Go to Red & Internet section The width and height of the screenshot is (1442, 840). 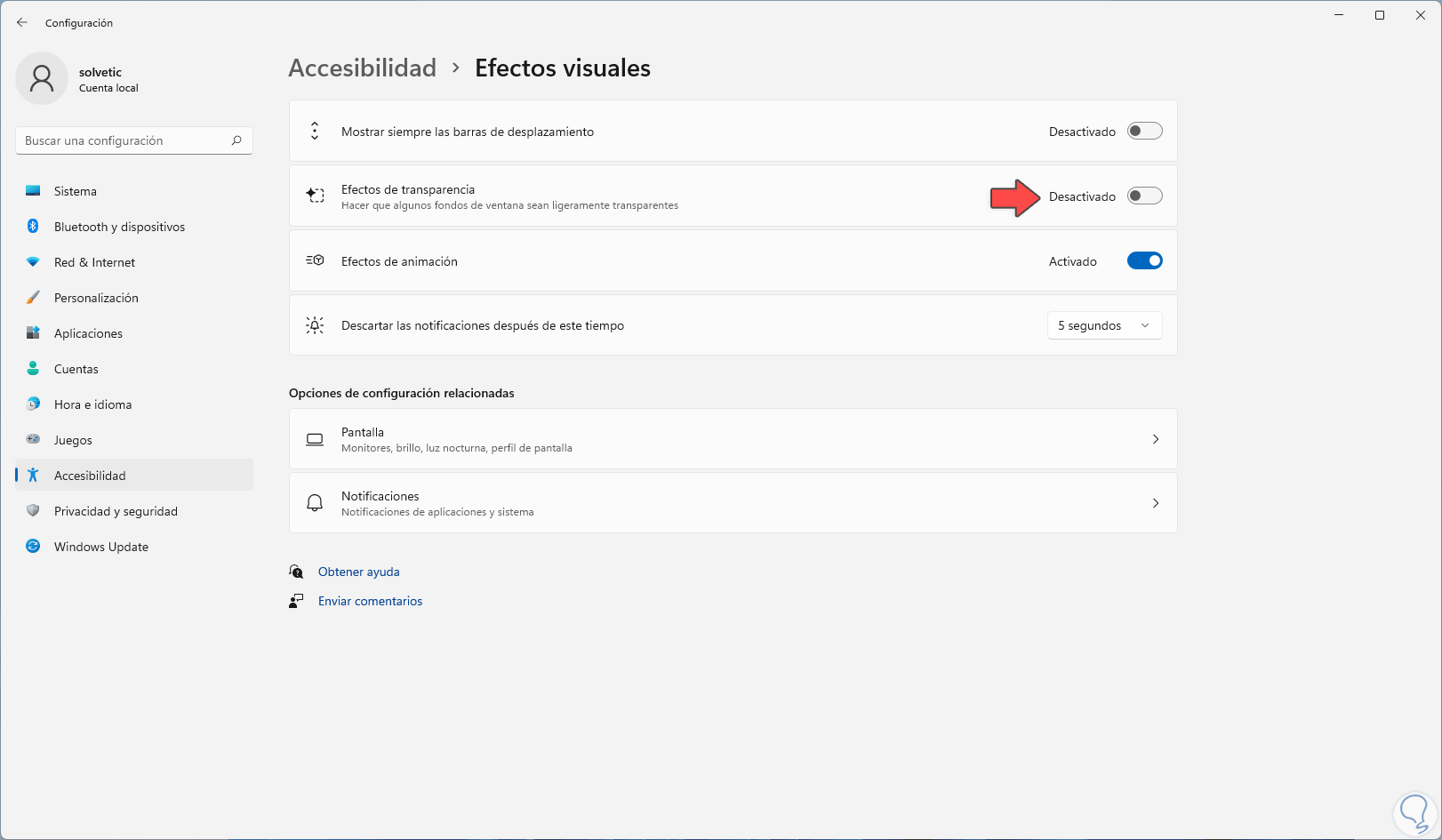click(94, 262)
